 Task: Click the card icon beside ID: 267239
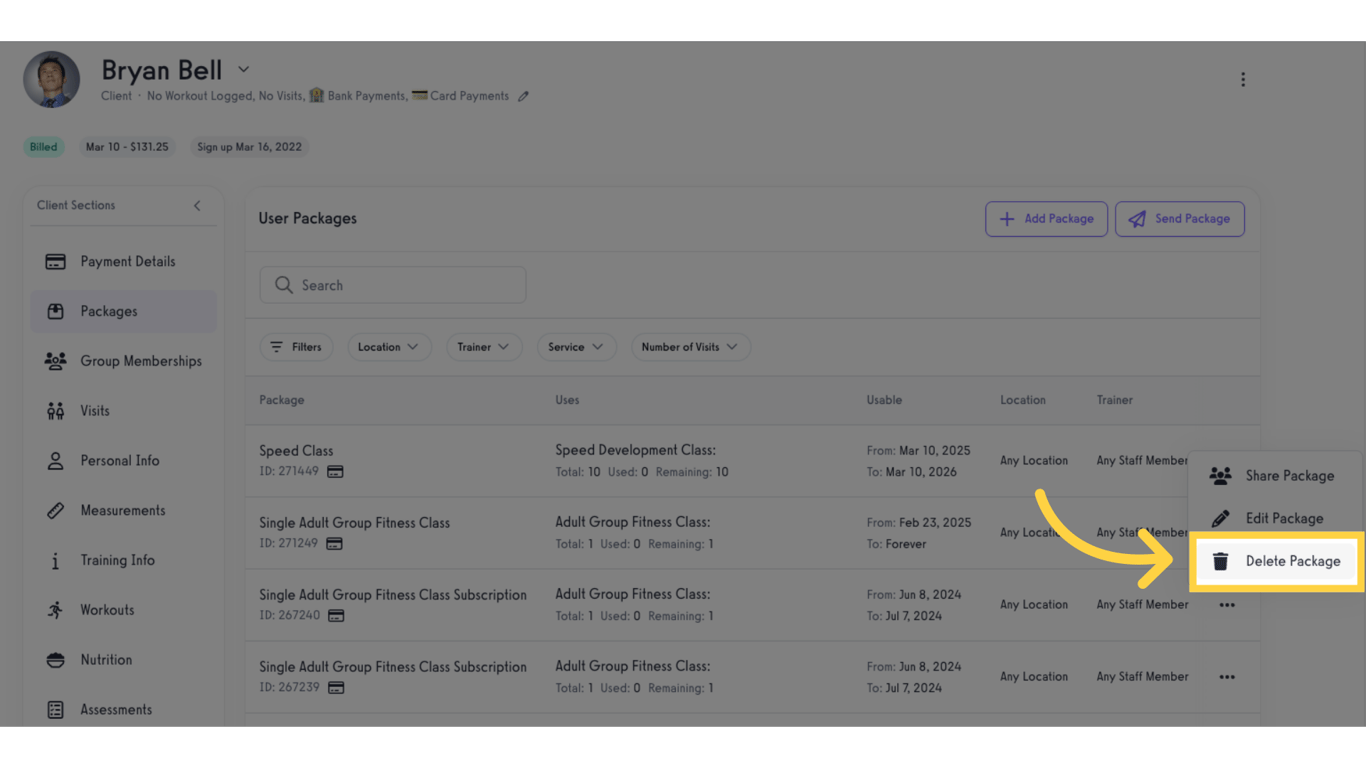(x=336, y=688)
